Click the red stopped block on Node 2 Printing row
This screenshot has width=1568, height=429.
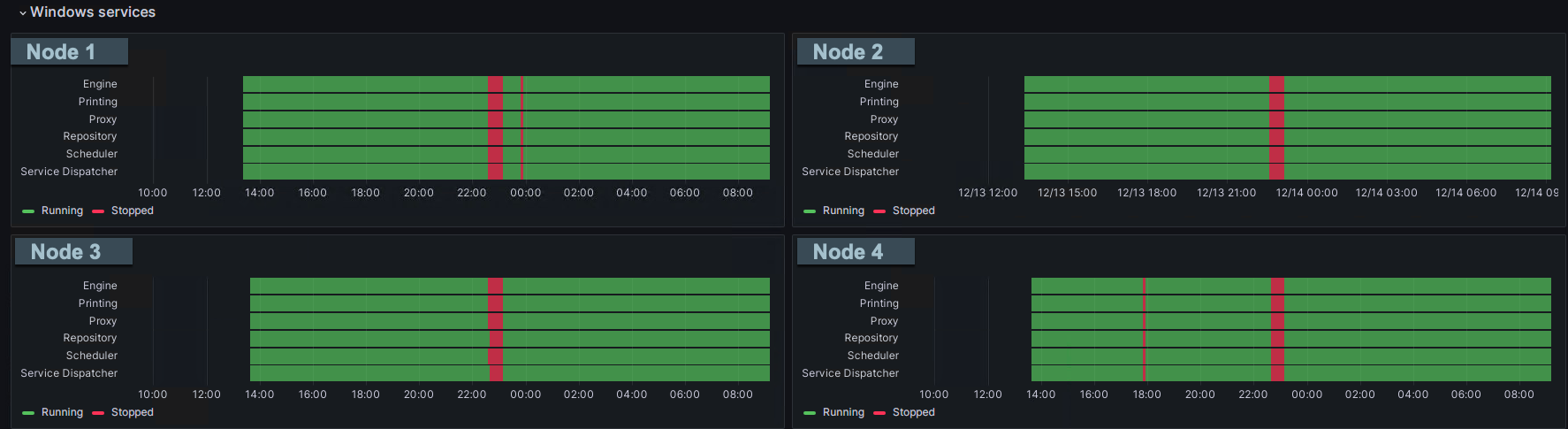click(x=1276, y=102)
